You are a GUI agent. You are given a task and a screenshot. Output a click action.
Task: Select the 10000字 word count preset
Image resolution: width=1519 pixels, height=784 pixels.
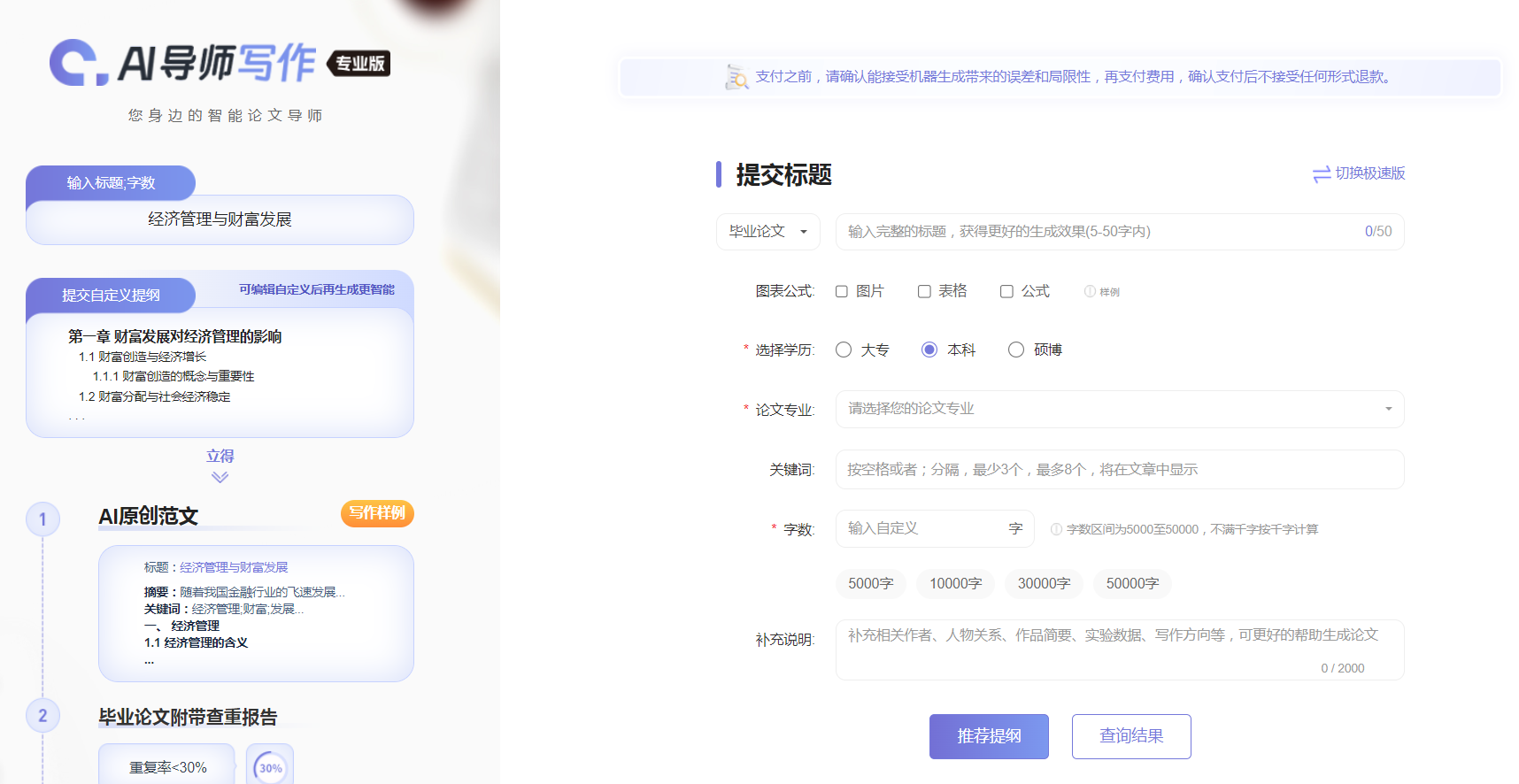(955, 583)
